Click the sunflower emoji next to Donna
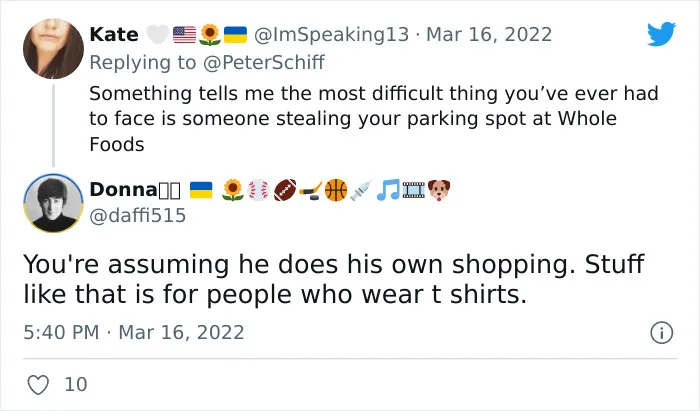This screenshot has height=411, width=700. pyautogui.click(x=233, y=190)
